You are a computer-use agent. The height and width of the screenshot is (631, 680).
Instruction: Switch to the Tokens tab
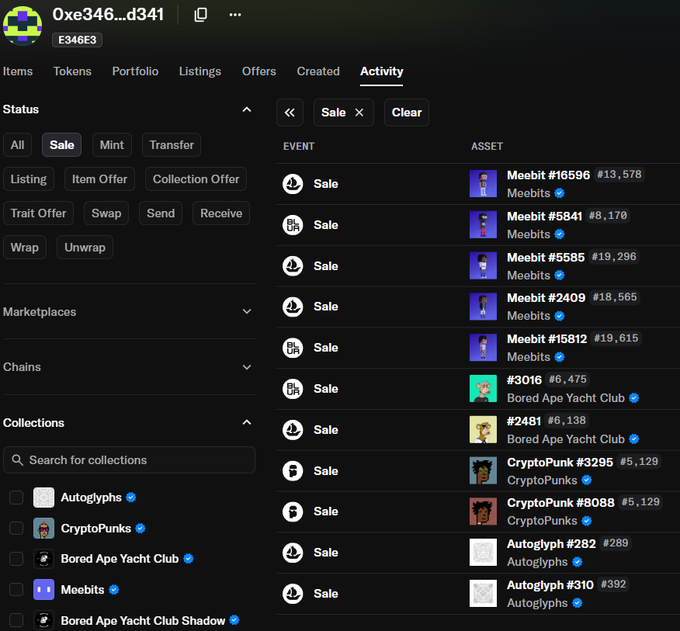pyautogui.click(x=72, y=71)
